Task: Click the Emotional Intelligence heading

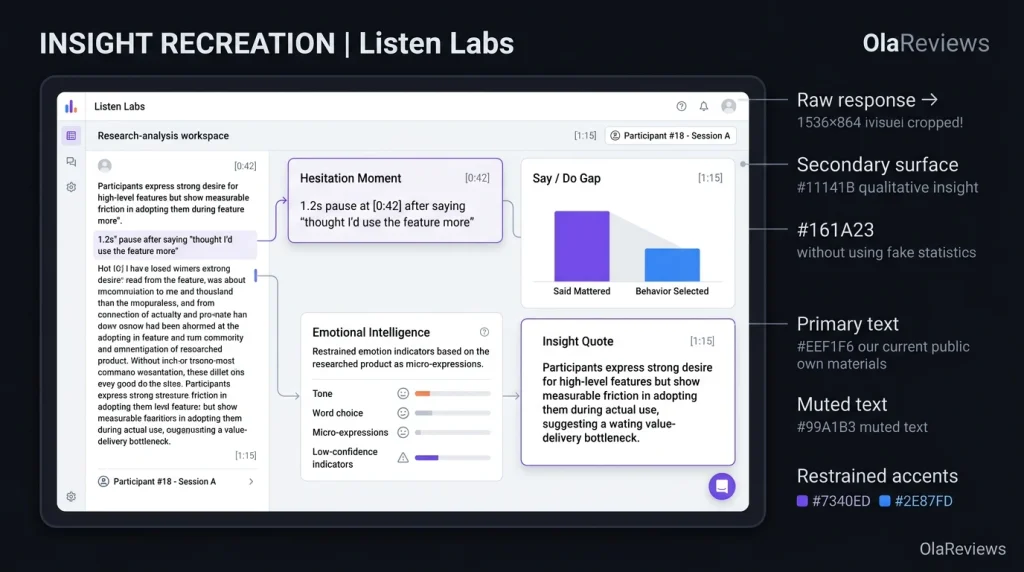Action: coord(371,332)
